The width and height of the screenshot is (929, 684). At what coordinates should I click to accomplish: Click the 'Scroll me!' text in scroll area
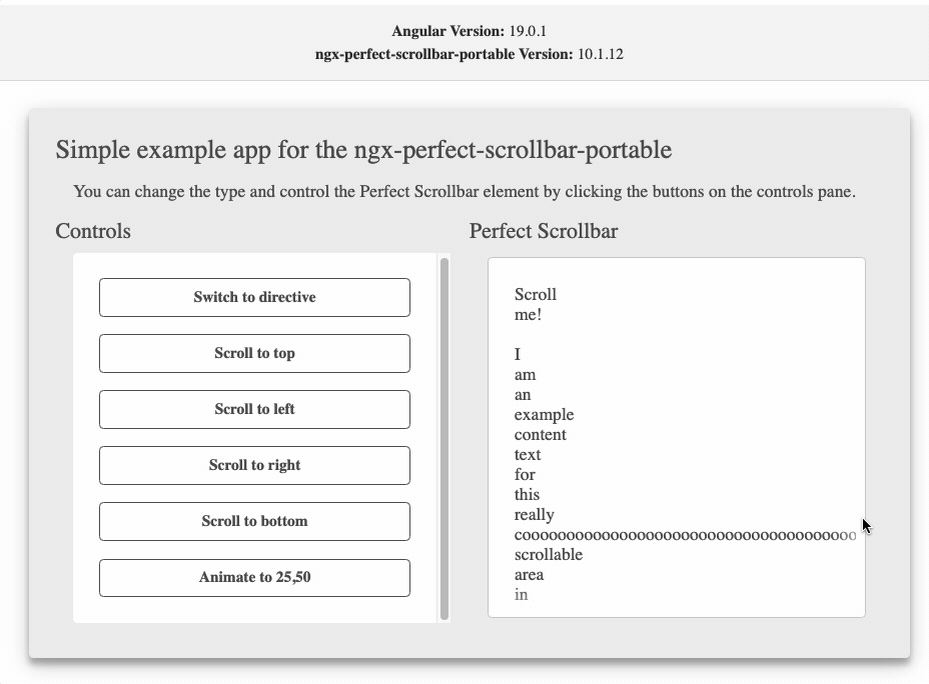pyautogui.click(x=535, y=305)
